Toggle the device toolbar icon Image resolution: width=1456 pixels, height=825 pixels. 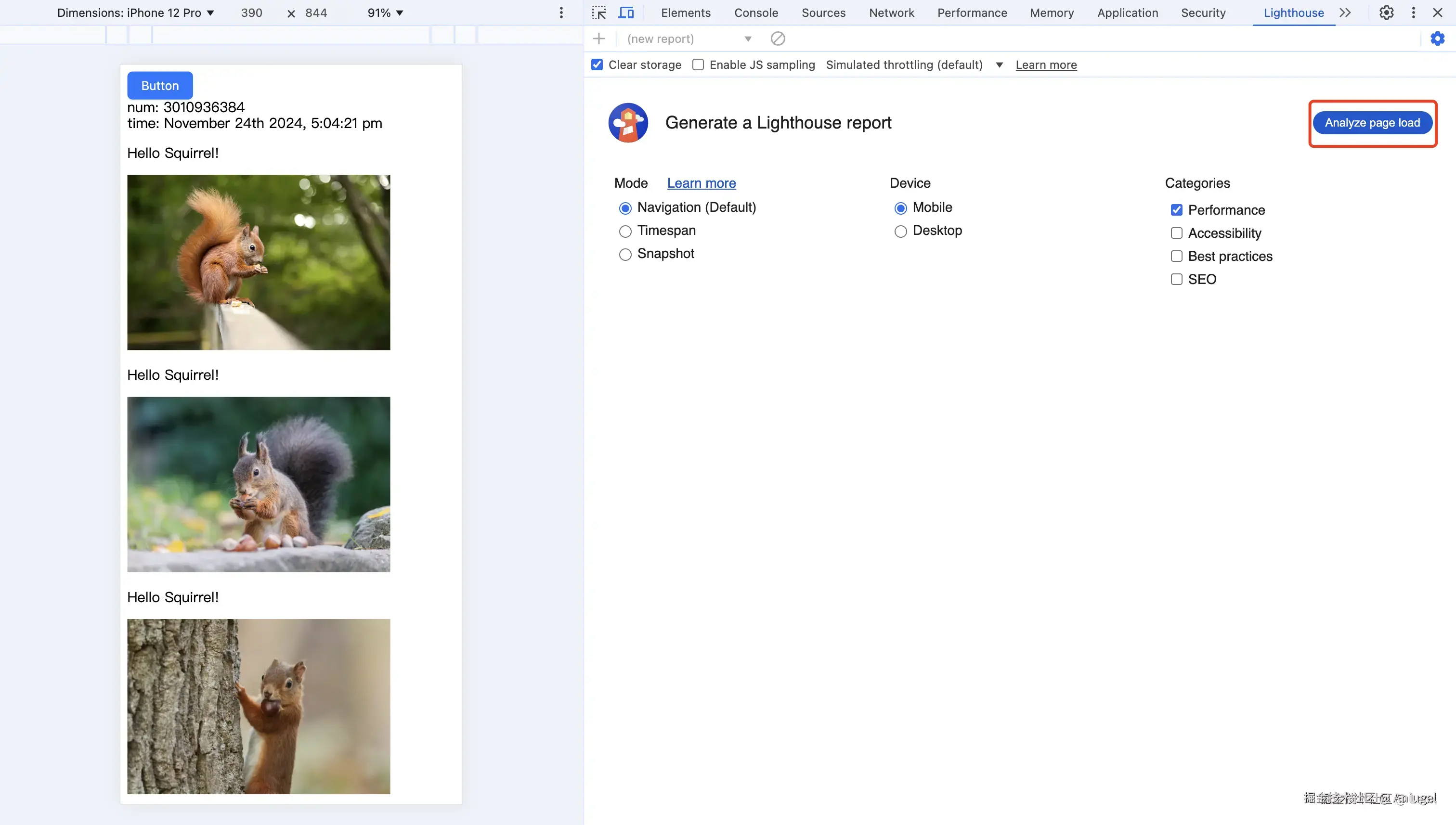point(626,13)
